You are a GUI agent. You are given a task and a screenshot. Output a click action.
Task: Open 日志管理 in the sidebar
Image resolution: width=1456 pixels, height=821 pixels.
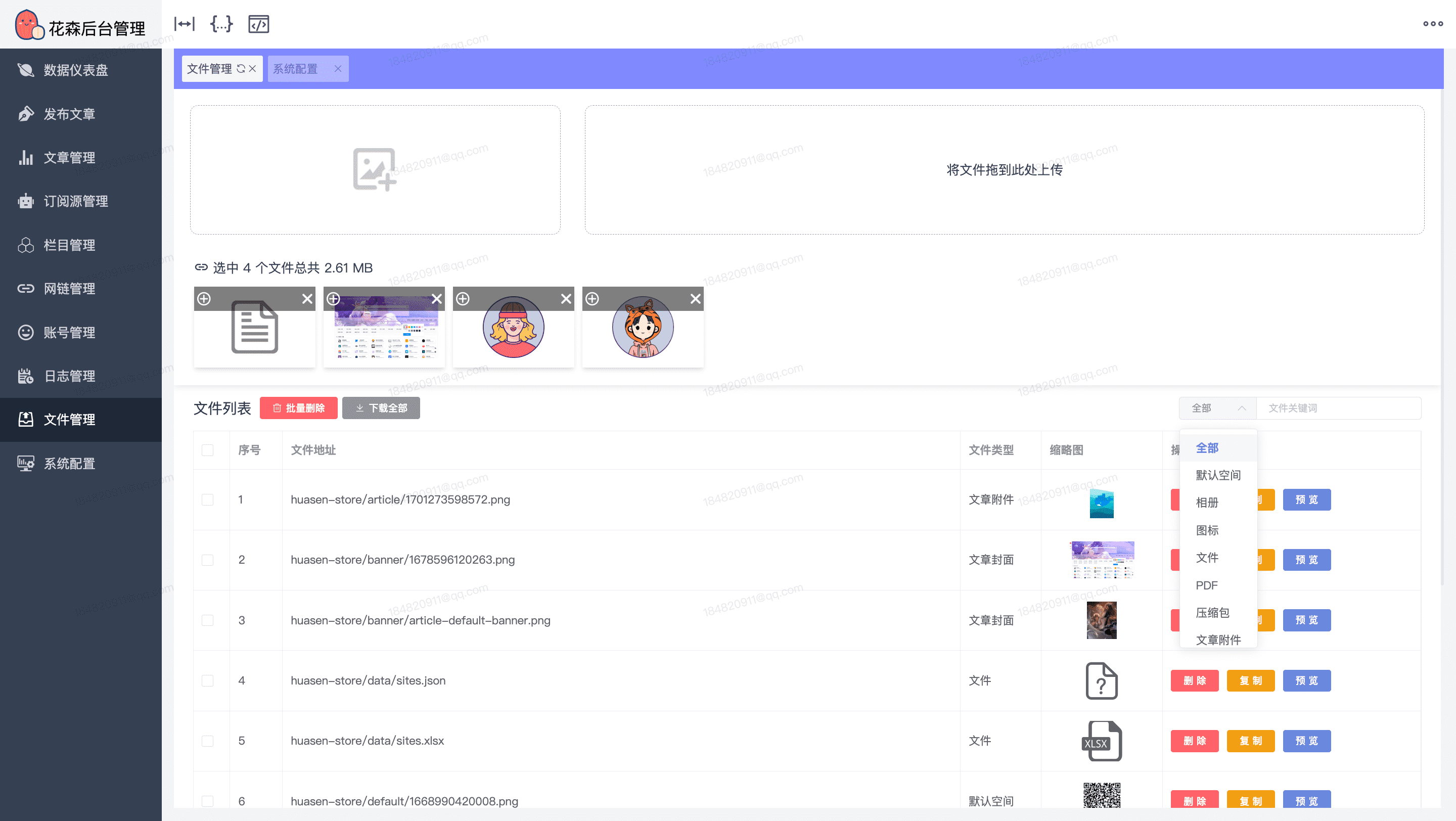(69, 376)
